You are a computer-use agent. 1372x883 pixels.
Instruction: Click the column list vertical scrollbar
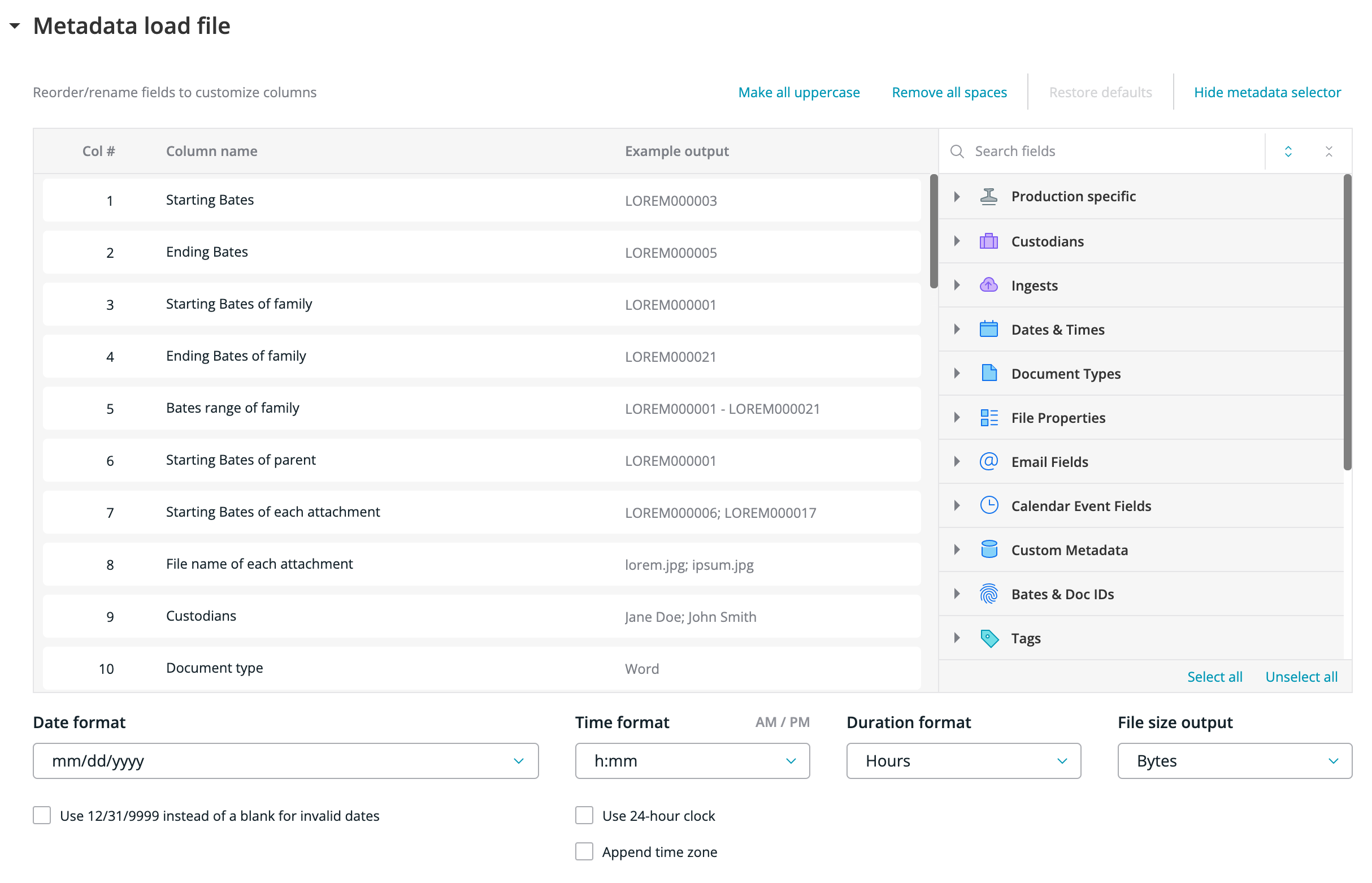coord(934,232)
